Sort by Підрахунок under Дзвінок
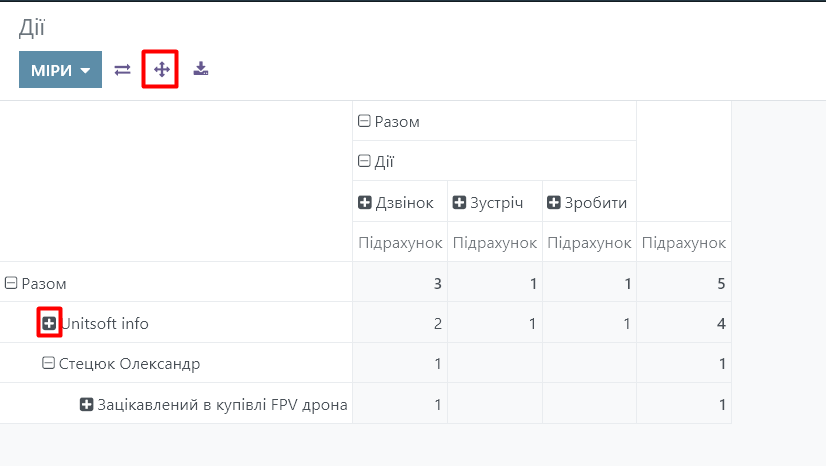The image size is (826, 466). click(x=400, y=243)
